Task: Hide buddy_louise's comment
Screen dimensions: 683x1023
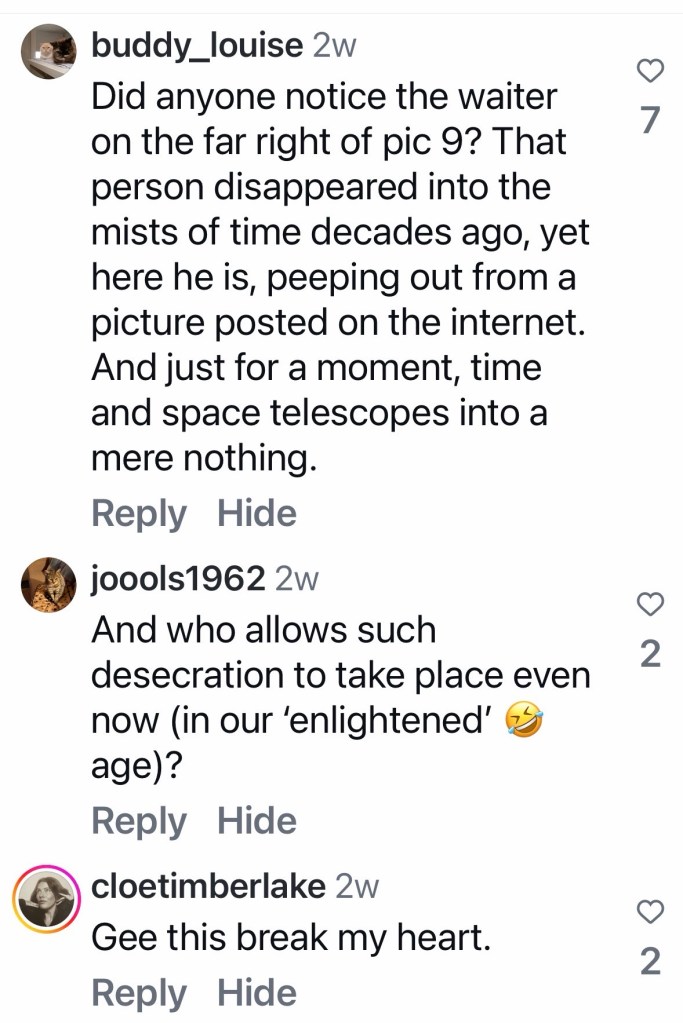Action: click(257, 514)
